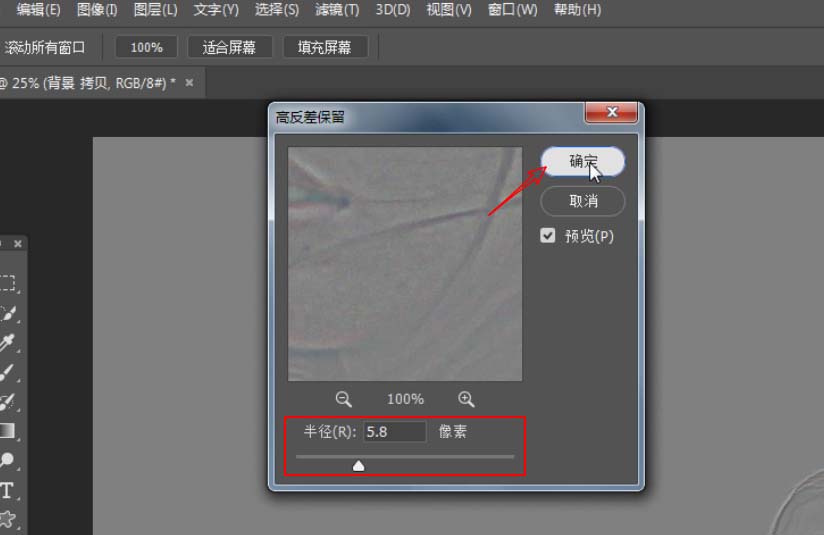The width and height of the screenshot is (824, 535).
Task: Open the 3D(D) menu
Action: click(393, 9)
